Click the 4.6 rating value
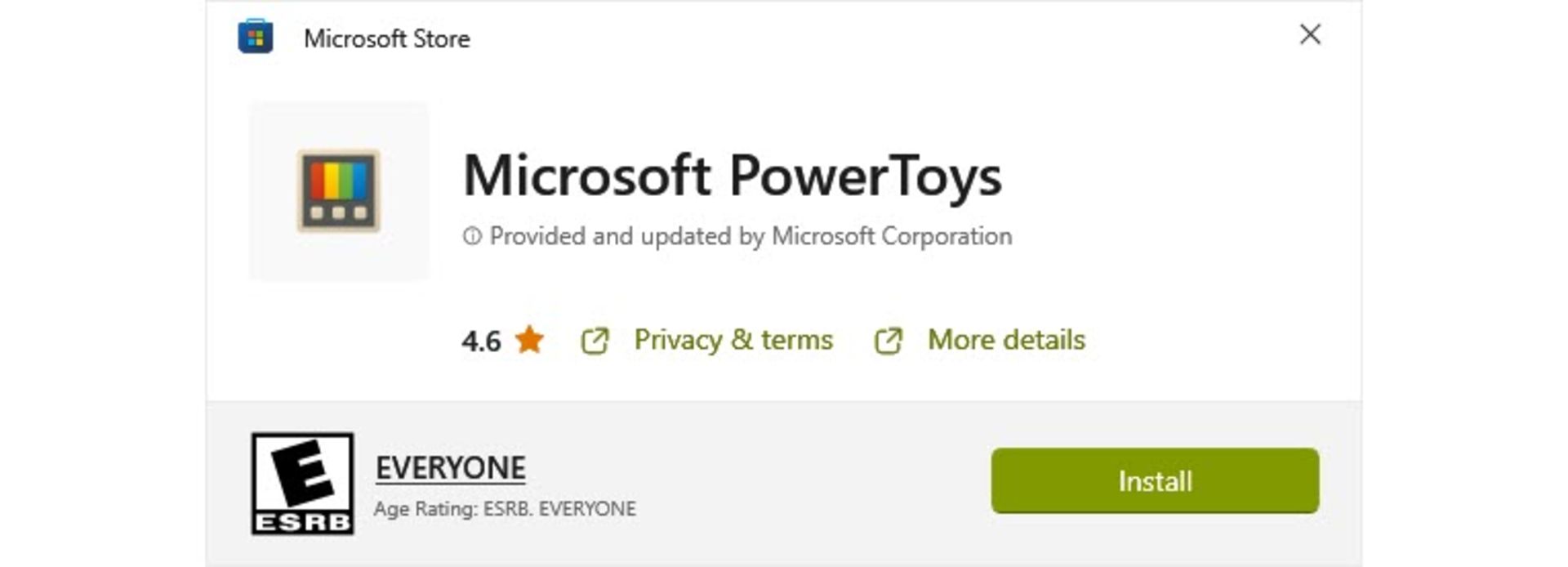The image size is (1568, 567). click(x=483, y=340)
